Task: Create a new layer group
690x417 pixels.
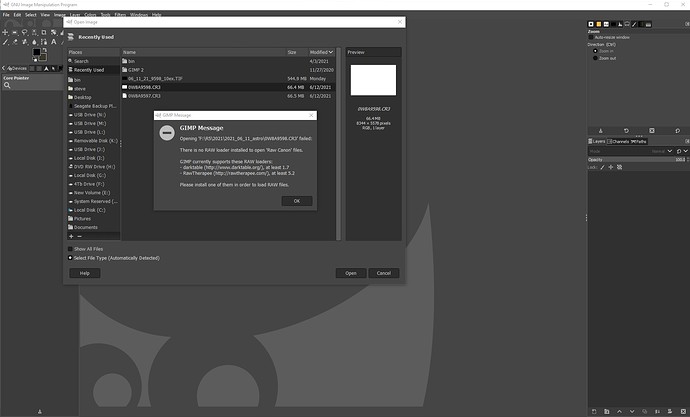Action: (x=606, y=412)
